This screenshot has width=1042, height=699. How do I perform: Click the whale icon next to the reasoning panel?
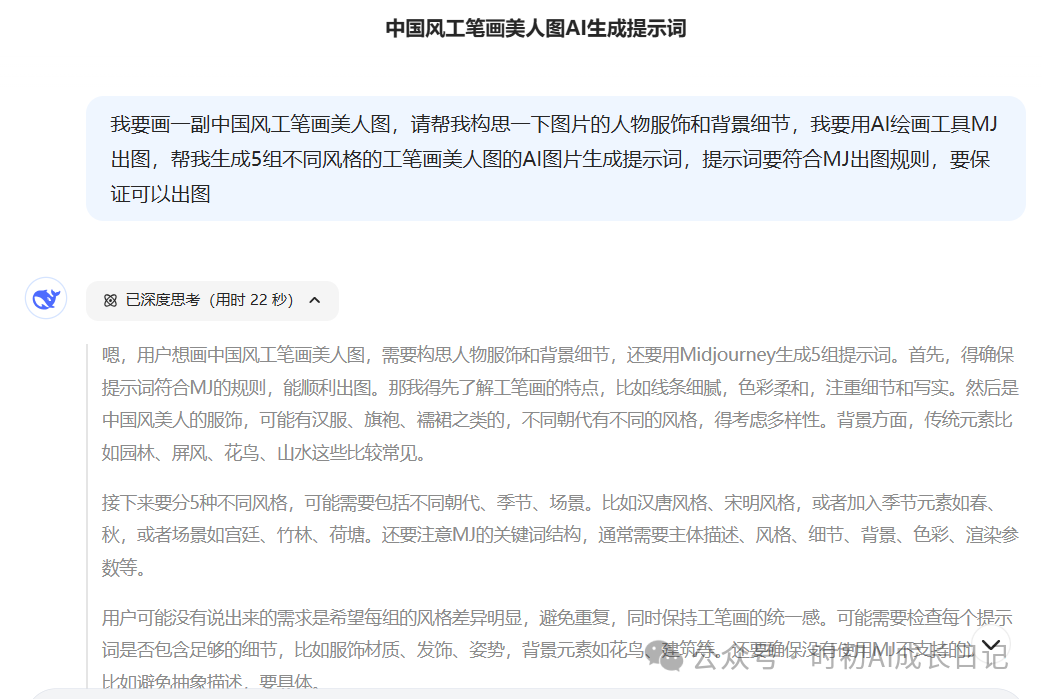pos(45,298)
